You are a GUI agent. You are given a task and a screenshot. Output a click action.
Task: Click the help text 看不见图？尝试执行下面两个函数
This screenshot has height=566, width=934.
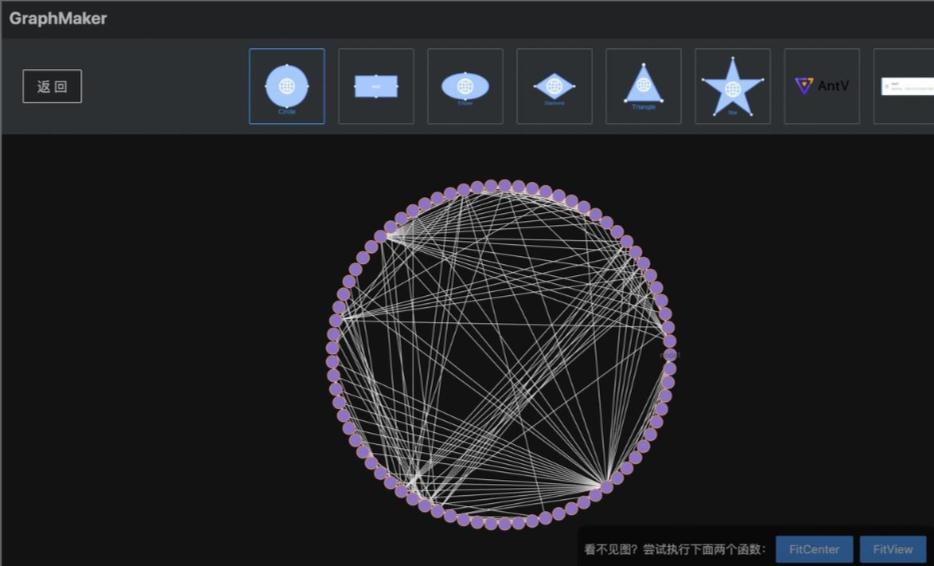click(675, 549)
